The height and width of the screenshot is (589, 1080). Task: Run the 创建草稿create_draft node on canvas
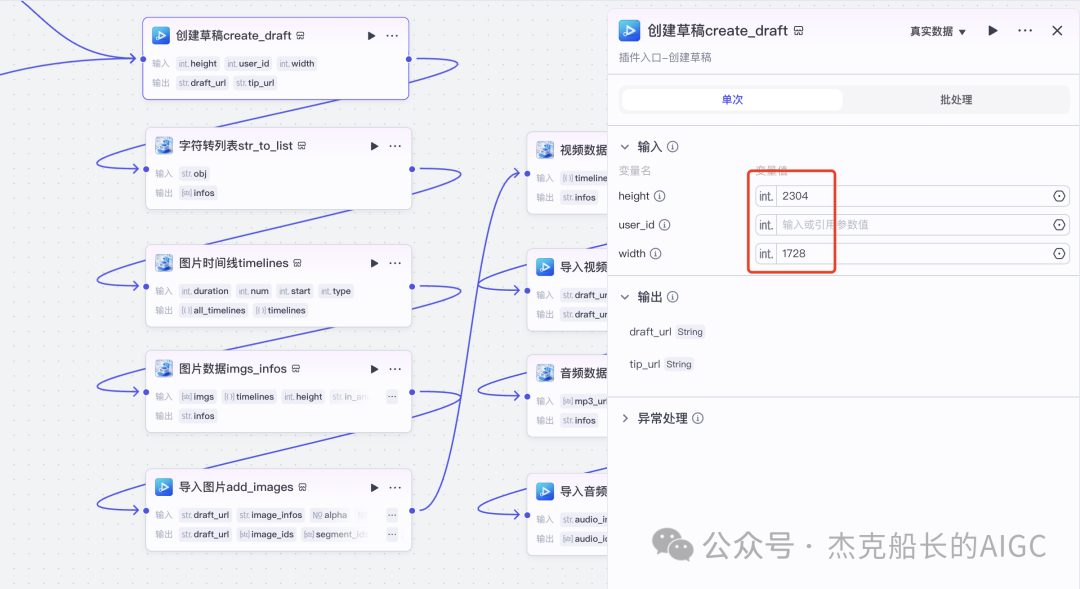[371, 36]
